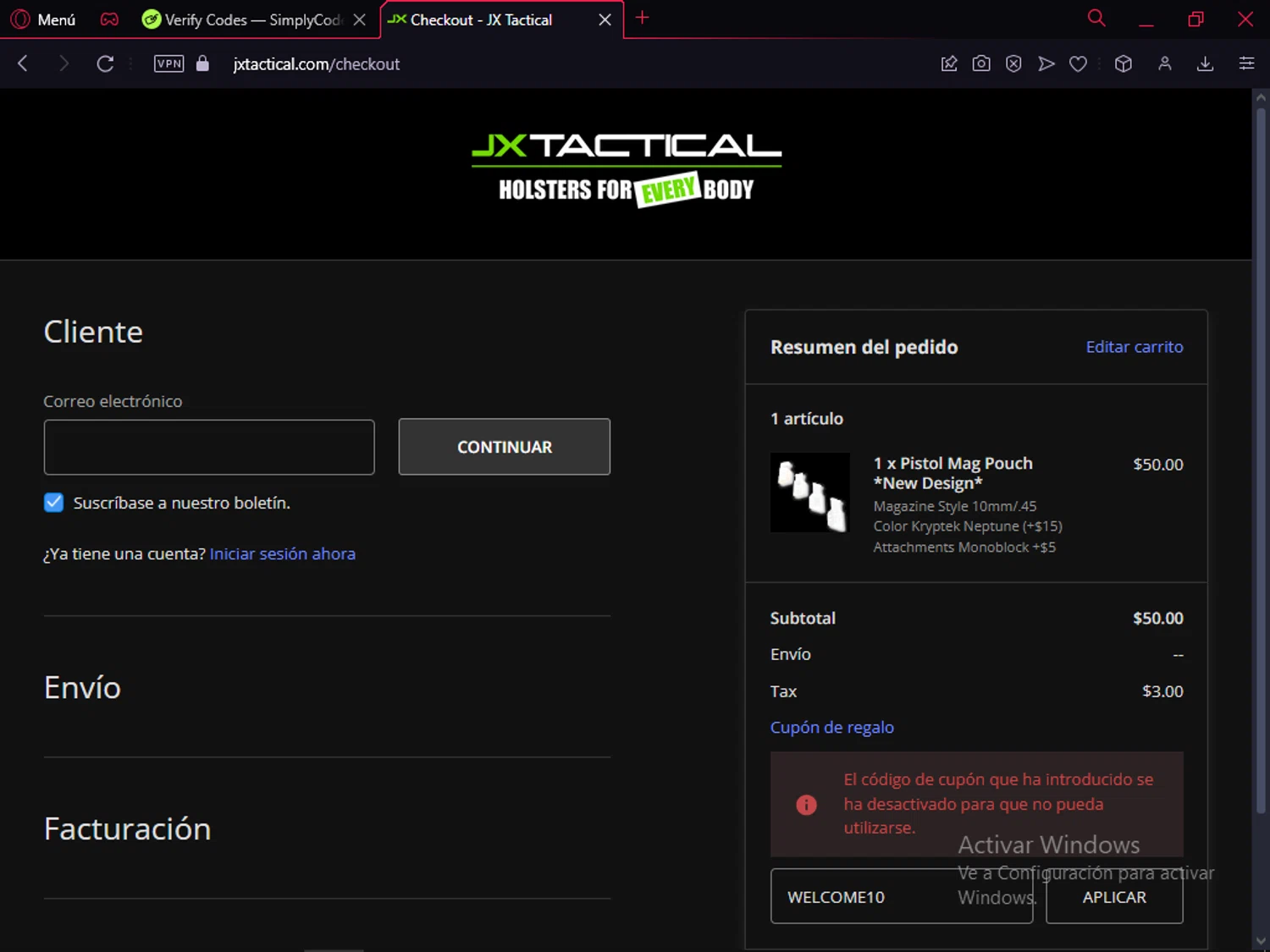Take a snapshot with camera icon
The image size is (1270, 952).
[x=981, y=63]
